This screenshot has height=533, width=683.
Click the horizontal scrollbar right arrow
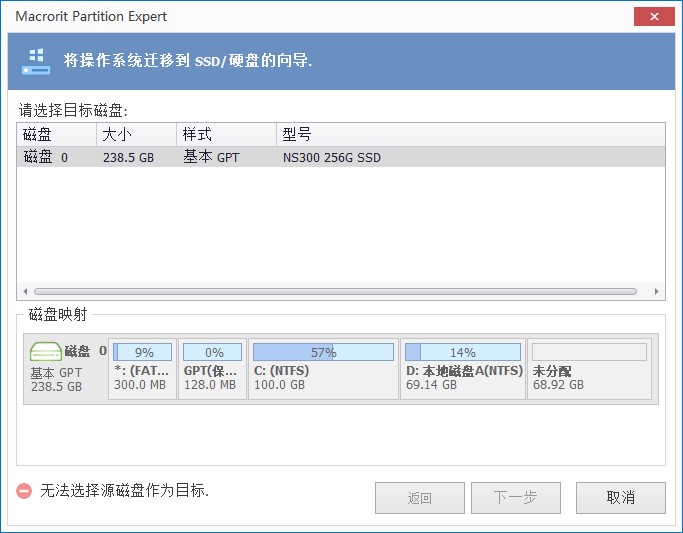(657, 292)
